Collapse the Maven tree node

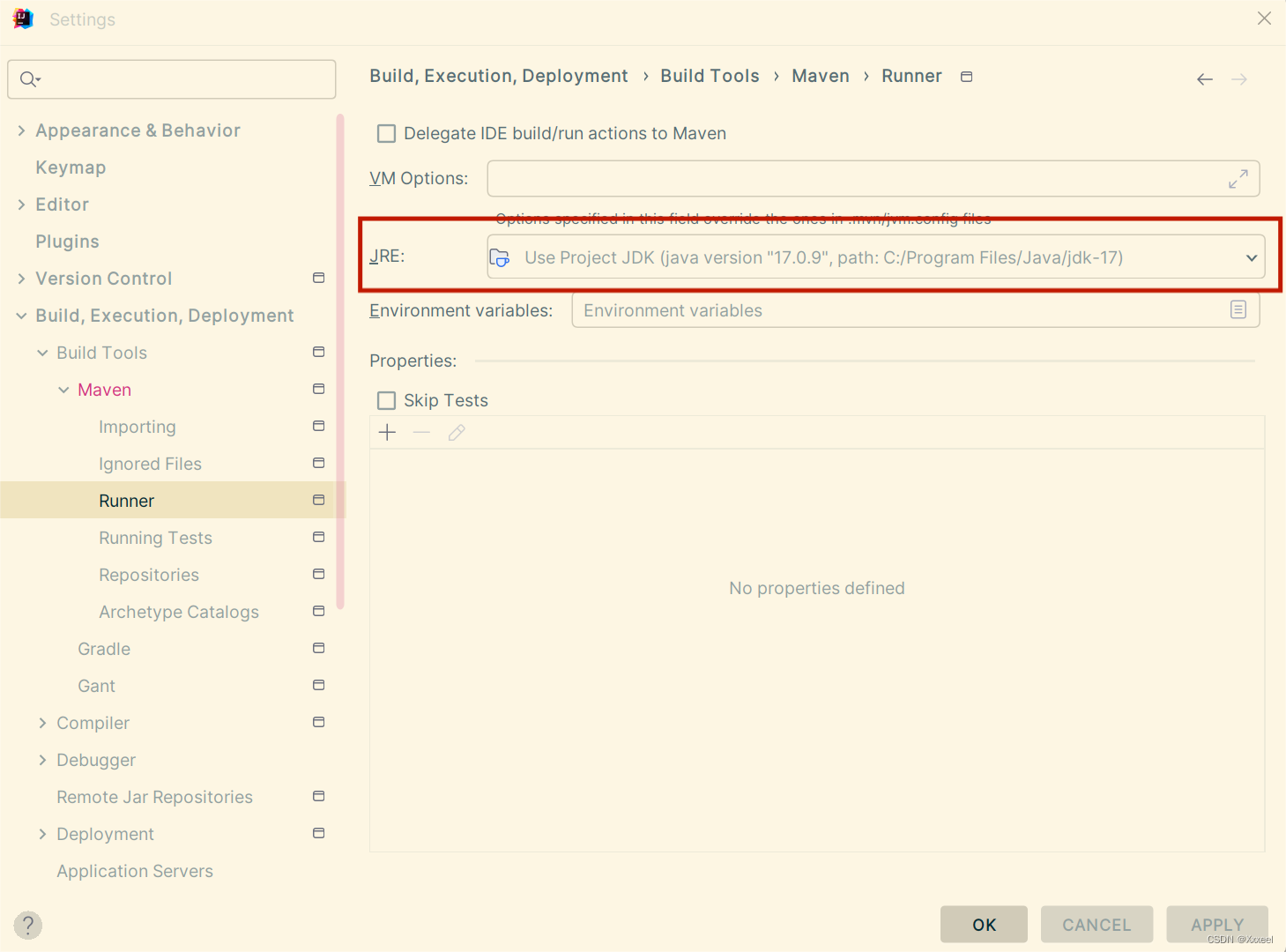coord(63,390)
